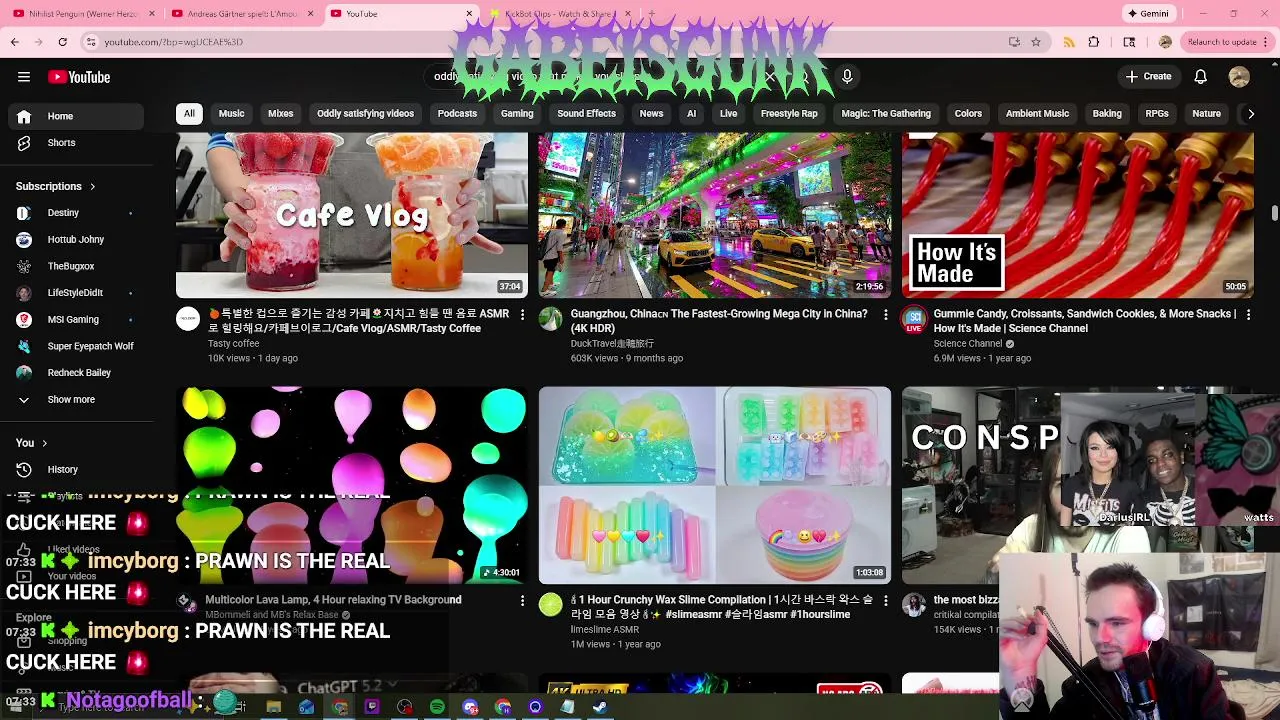
Task: Open more options for the Lava Lamp video
Action: [522, 600]
